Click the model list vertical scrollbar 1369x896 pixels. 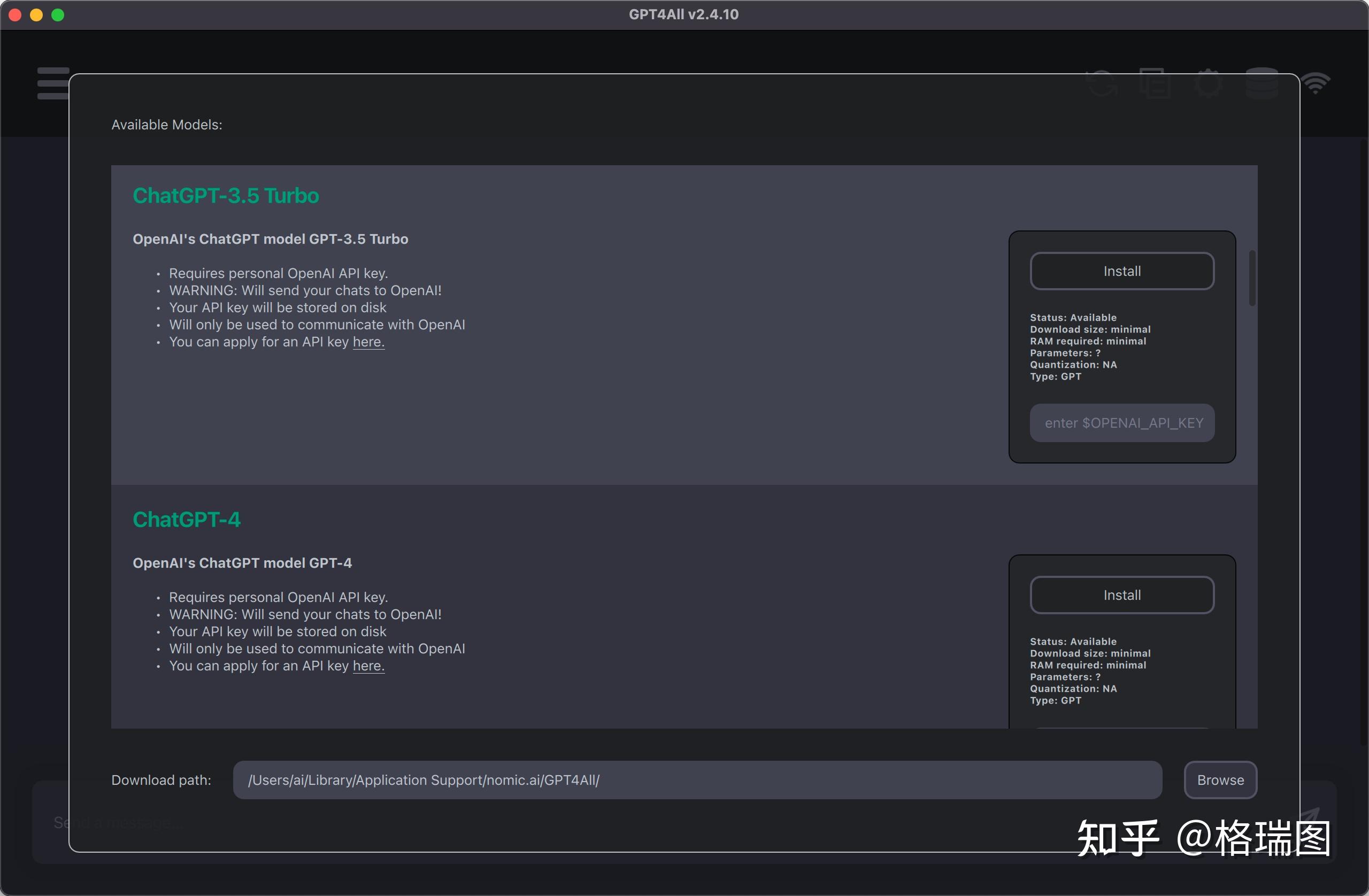tap(1252, 279)
